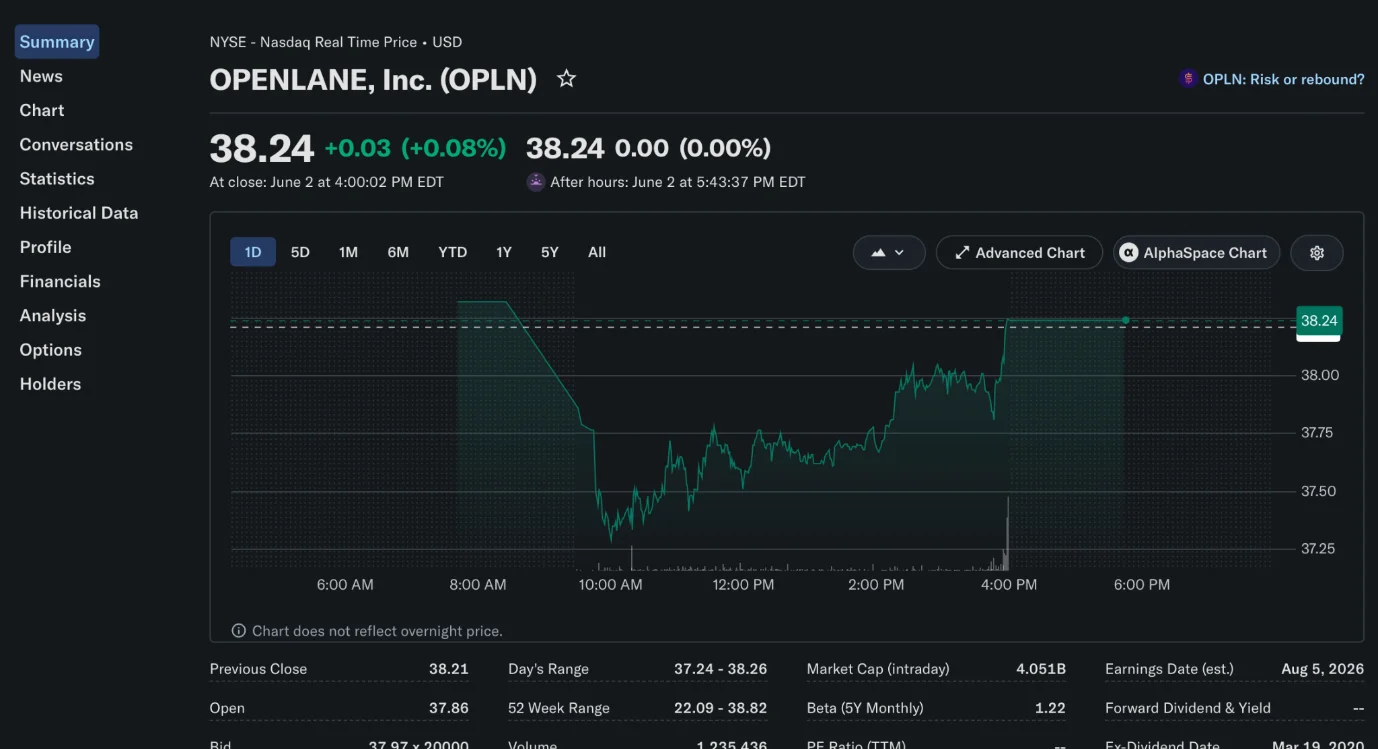Click Day's Range 37.24 - 38.26

point(720,669)
